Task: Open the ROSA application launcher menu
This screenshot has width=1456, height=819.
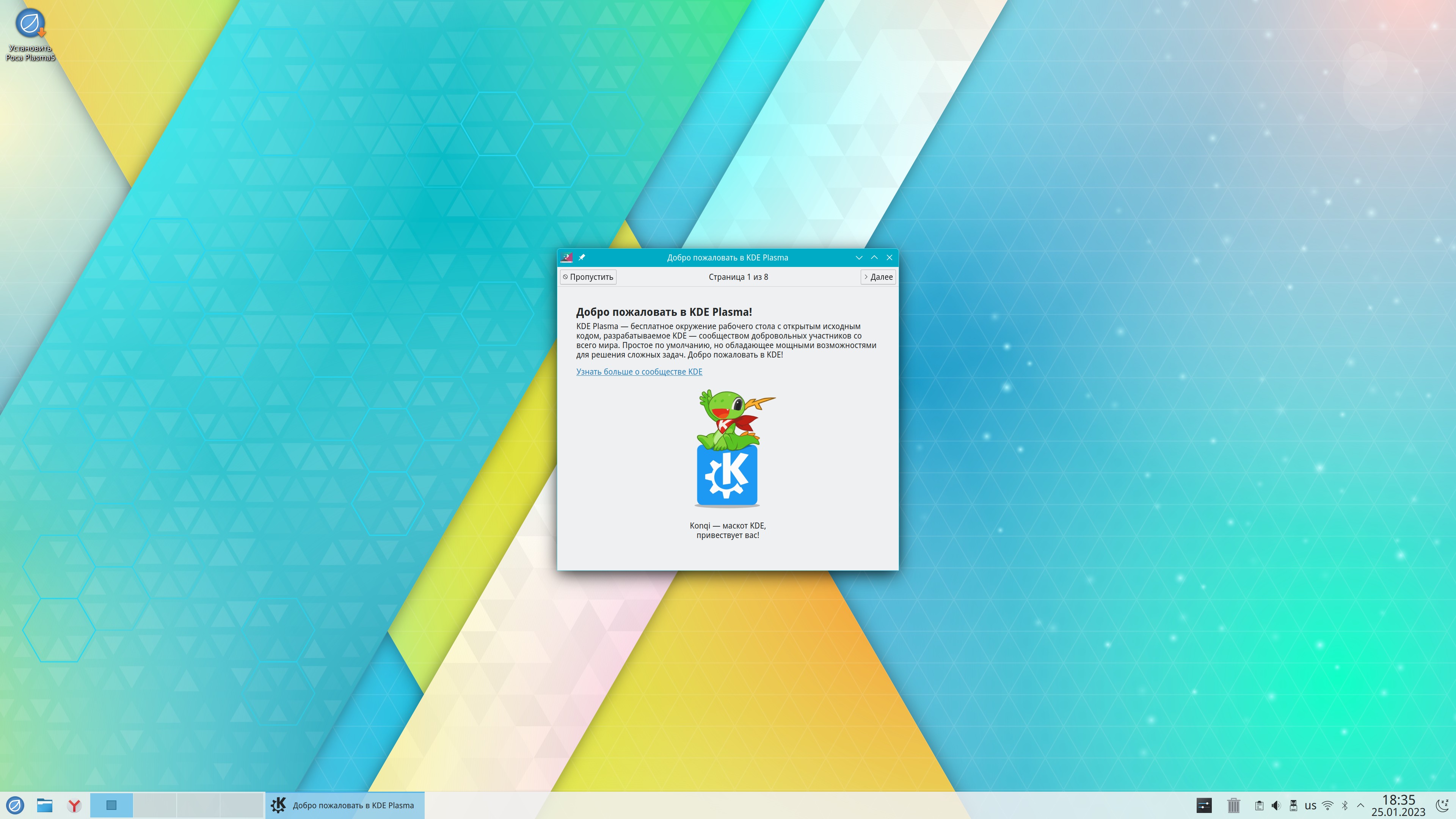Action: point(15,805)
